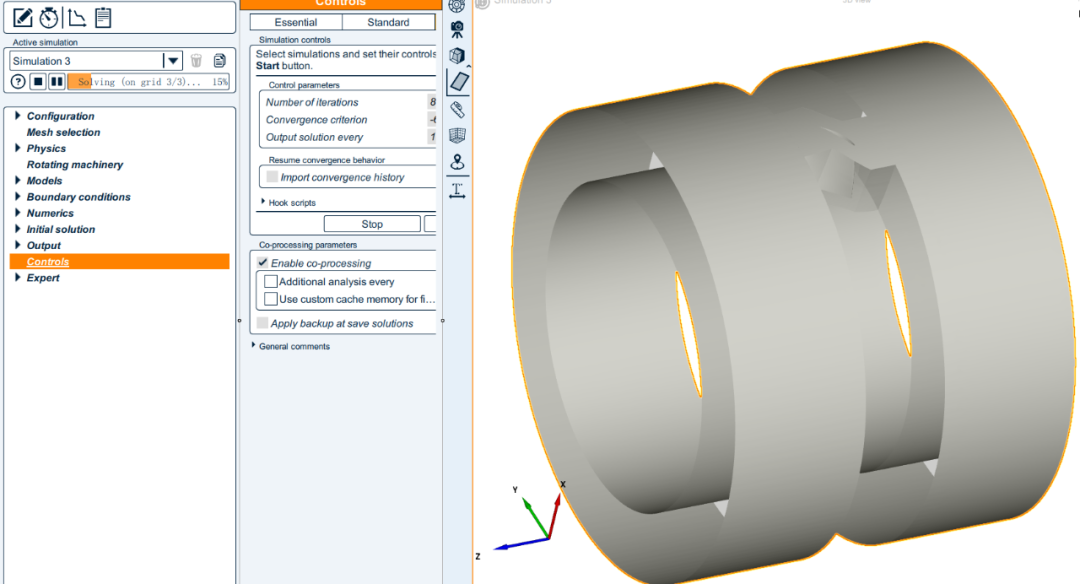Image resolution: width=1080 pixels, height=584 pixels.
Task: Click the Number of iterations label
Action: coord(312,102)
